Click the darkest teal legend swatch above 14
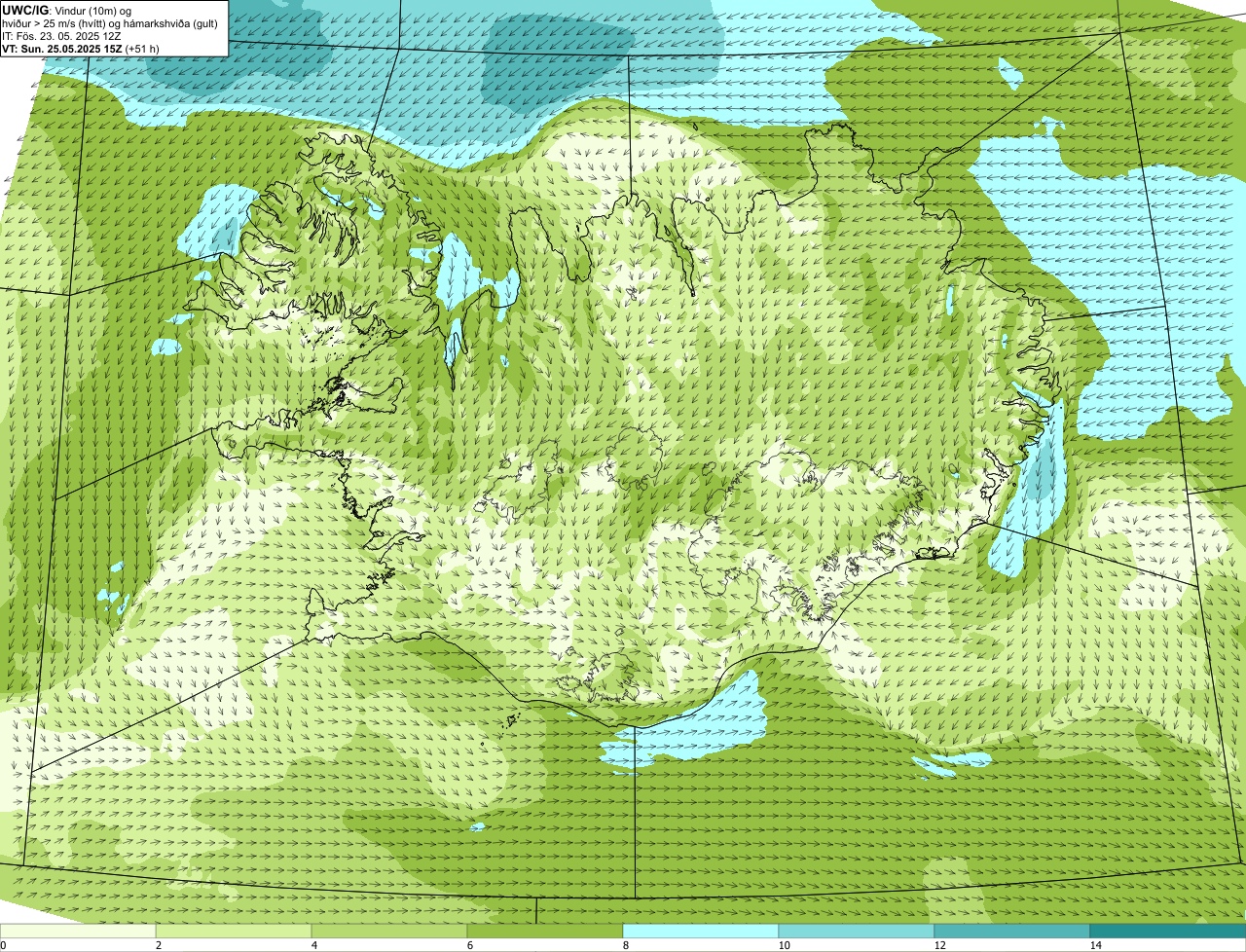 click(1168, 932)
